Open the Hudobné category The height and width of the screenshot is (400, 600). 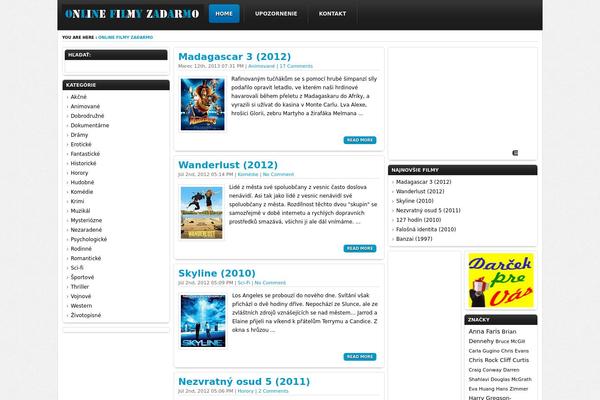point(82,182)
